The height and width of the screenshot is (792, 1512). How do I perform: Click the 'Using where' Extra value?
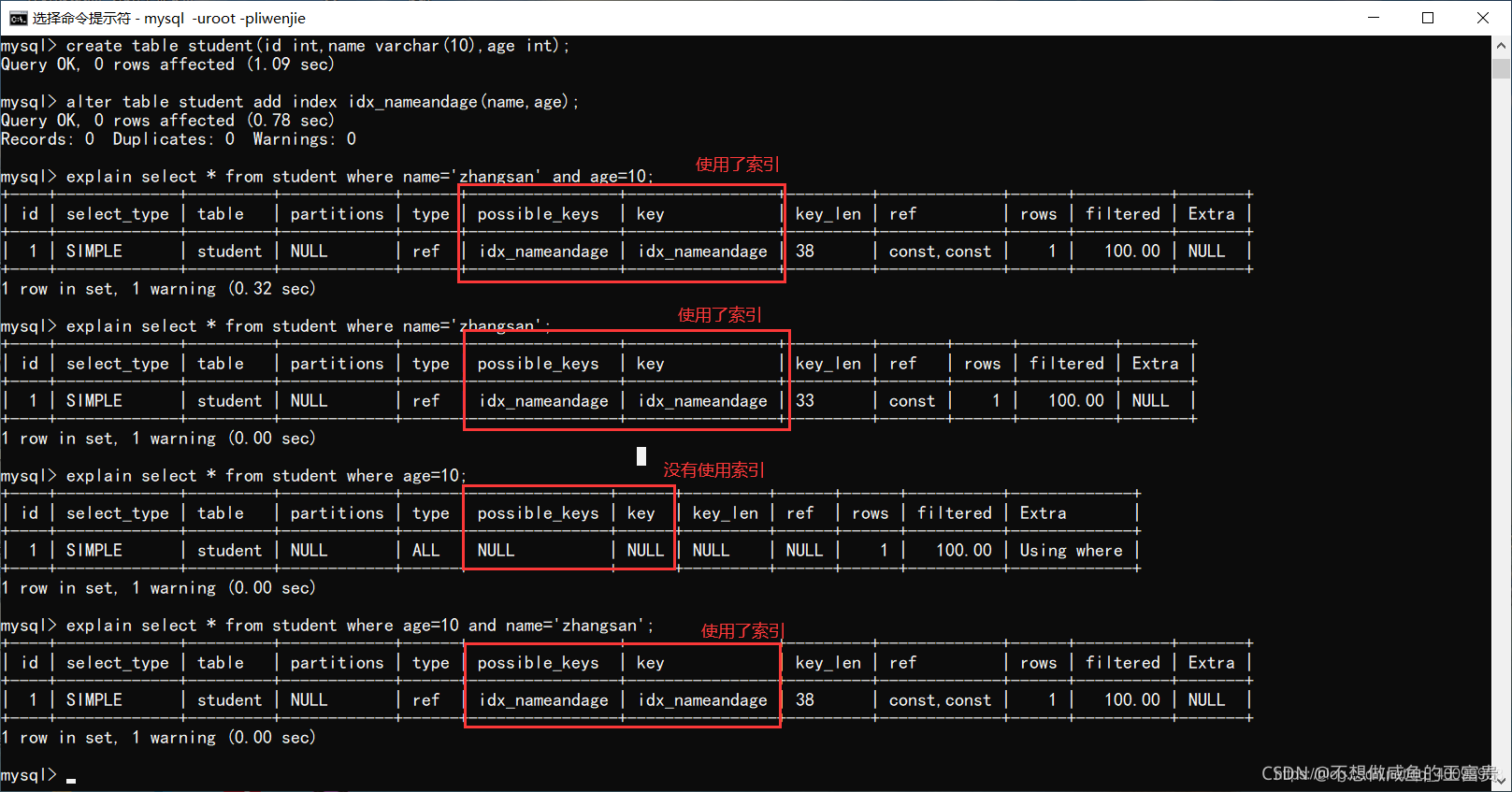[x=1071, y=551]
